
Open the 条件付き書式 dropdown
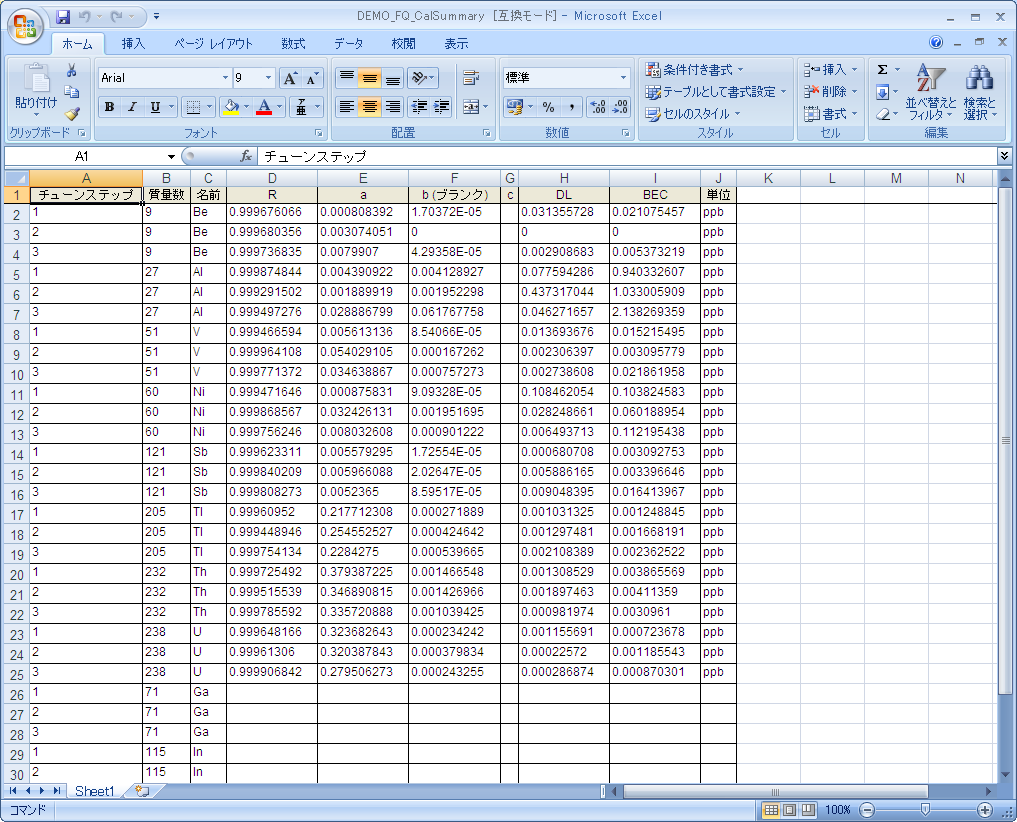click(x=694, y=69)
